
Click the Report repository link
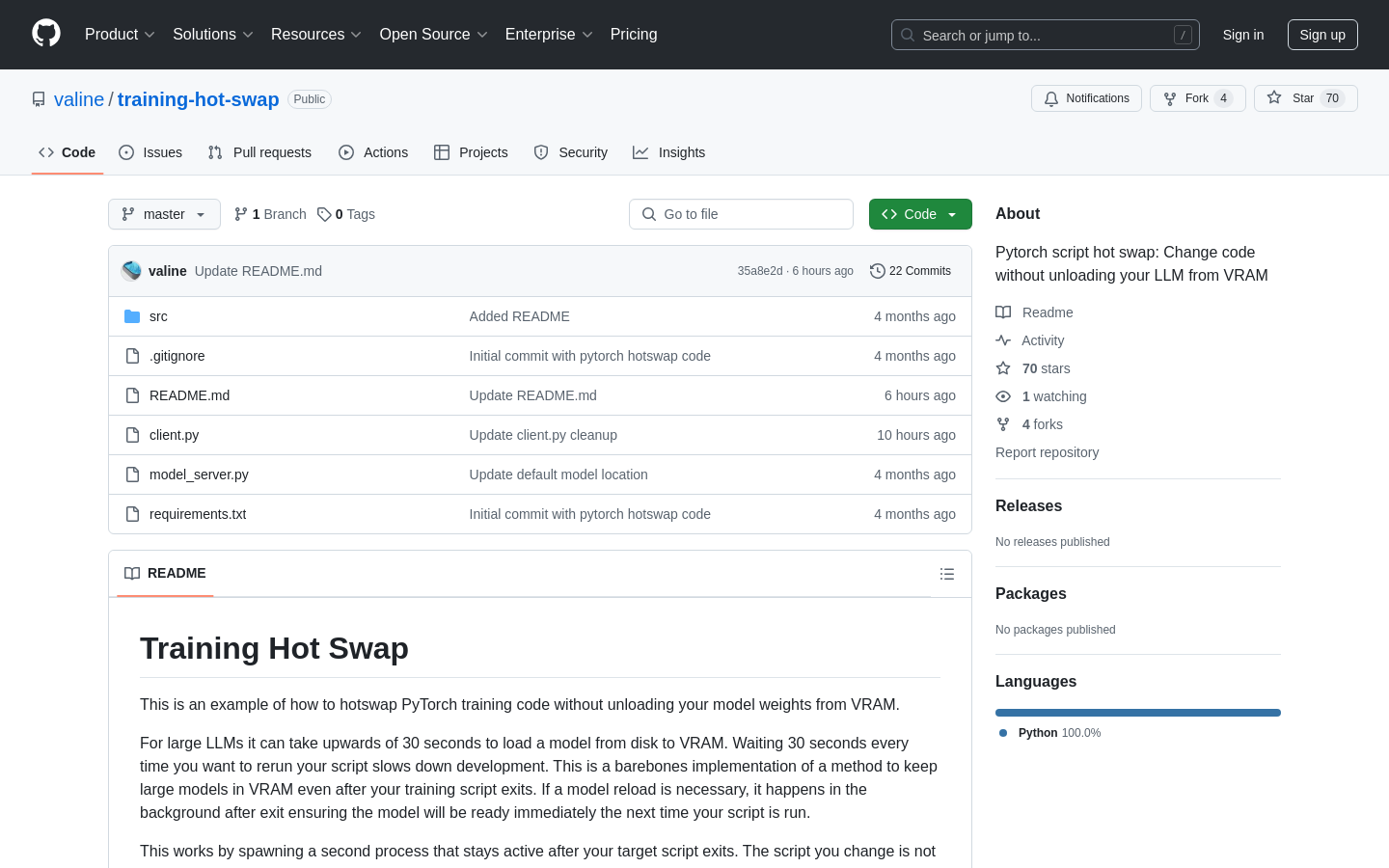click(1047, 452)
